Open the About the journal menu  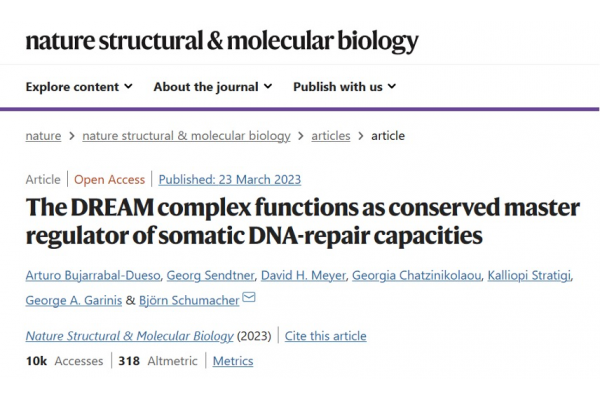[x=212, y=87]
